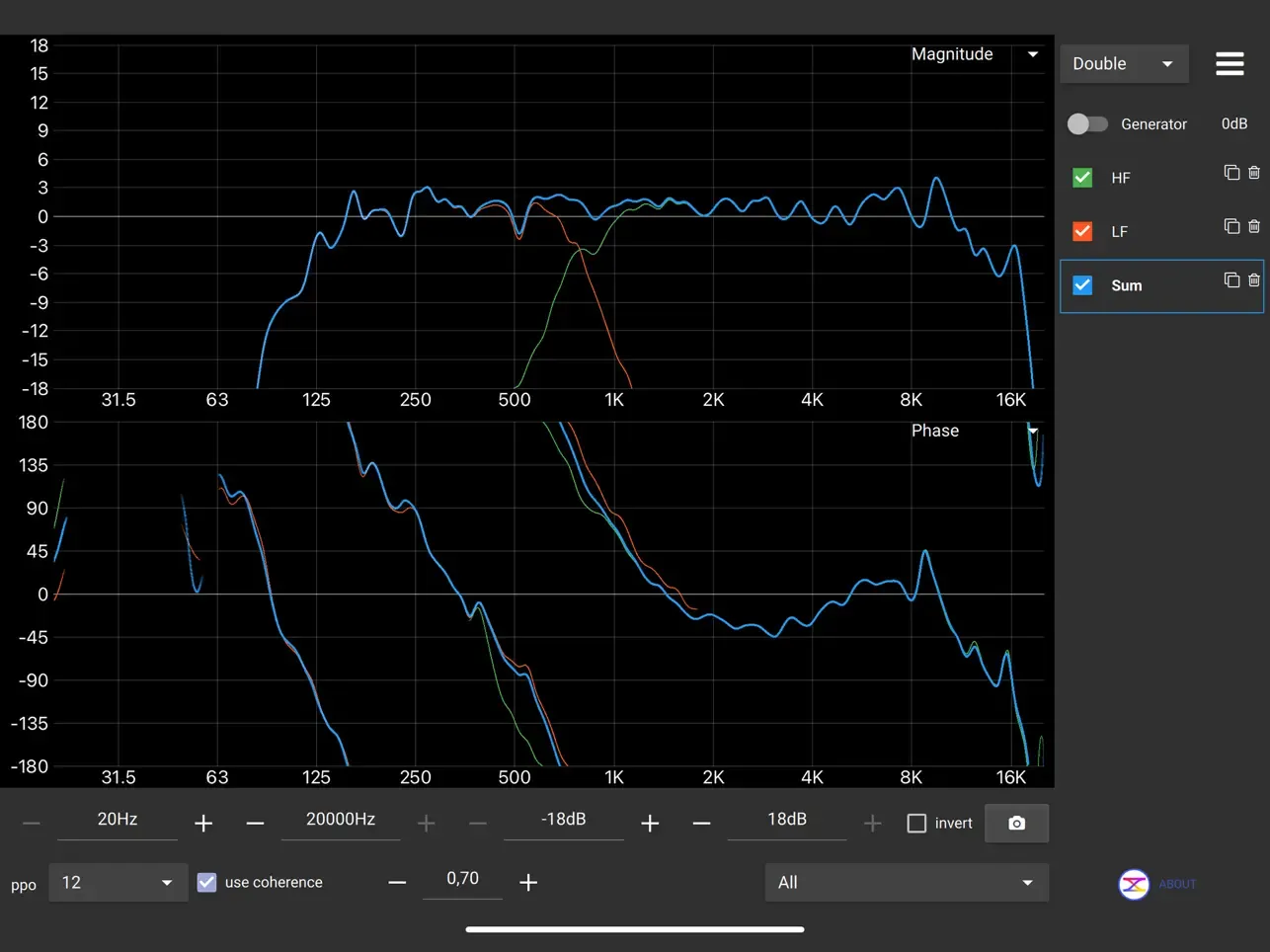
Task: Delete the LF measurement trace
Action: coord(1255,226)
